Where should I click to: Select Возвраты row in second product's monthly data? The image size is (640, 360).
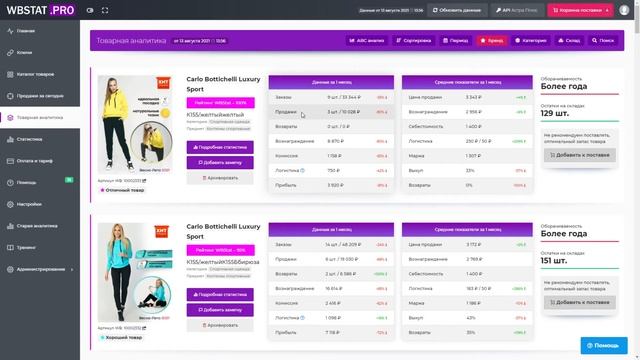[331, 274]
